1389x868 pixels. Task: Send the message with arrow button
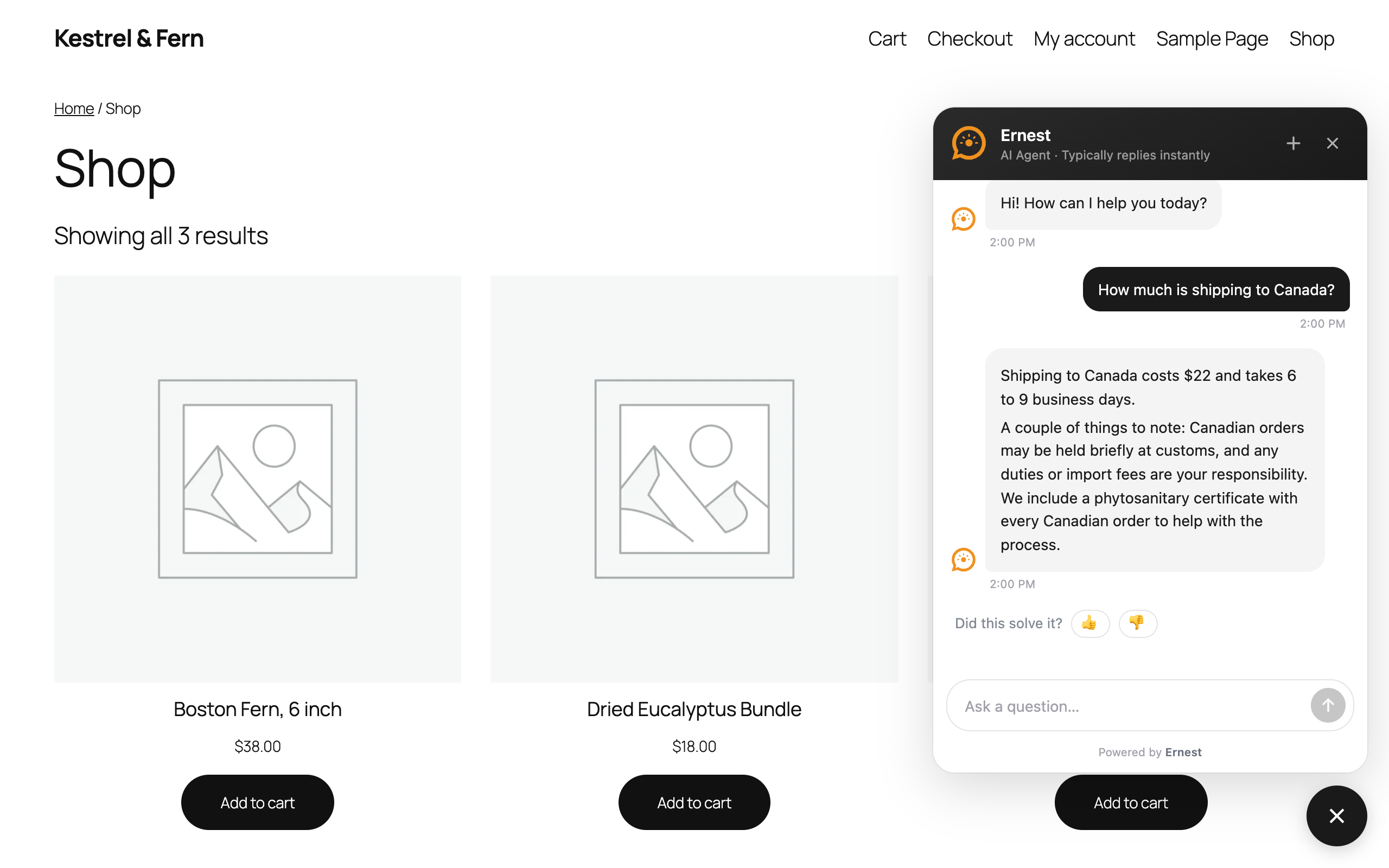[x=1328, y=706]
